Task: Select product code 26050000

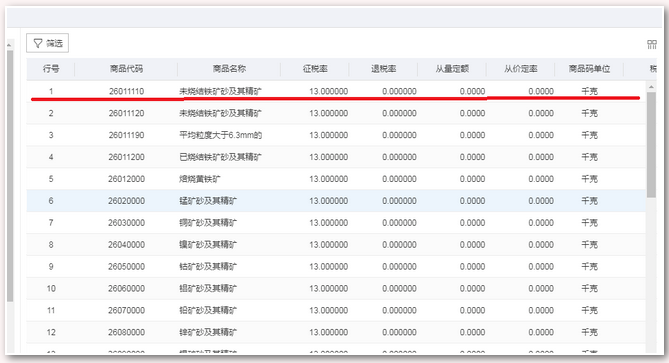Action: (126, 267)
